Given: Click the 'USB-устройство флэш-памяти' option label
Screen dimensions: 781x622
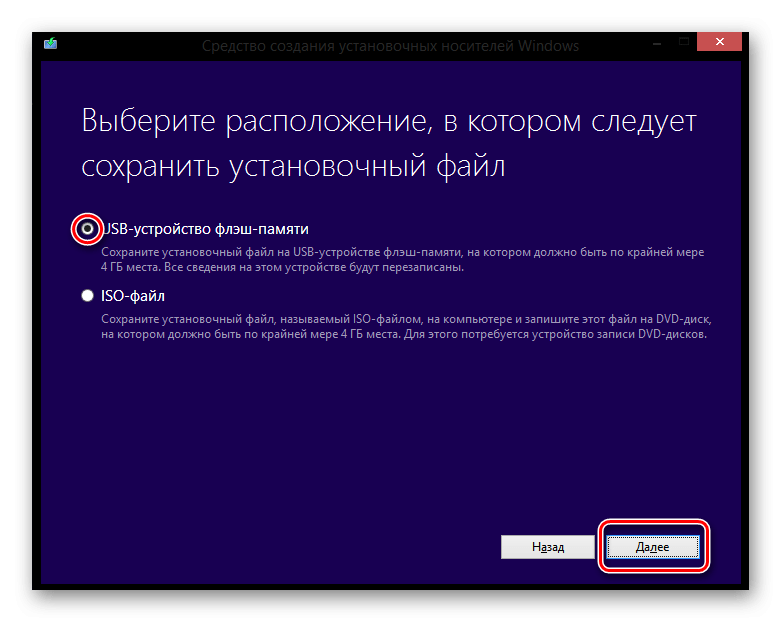Looking at the screenshot, I should [x=203, y=229].
